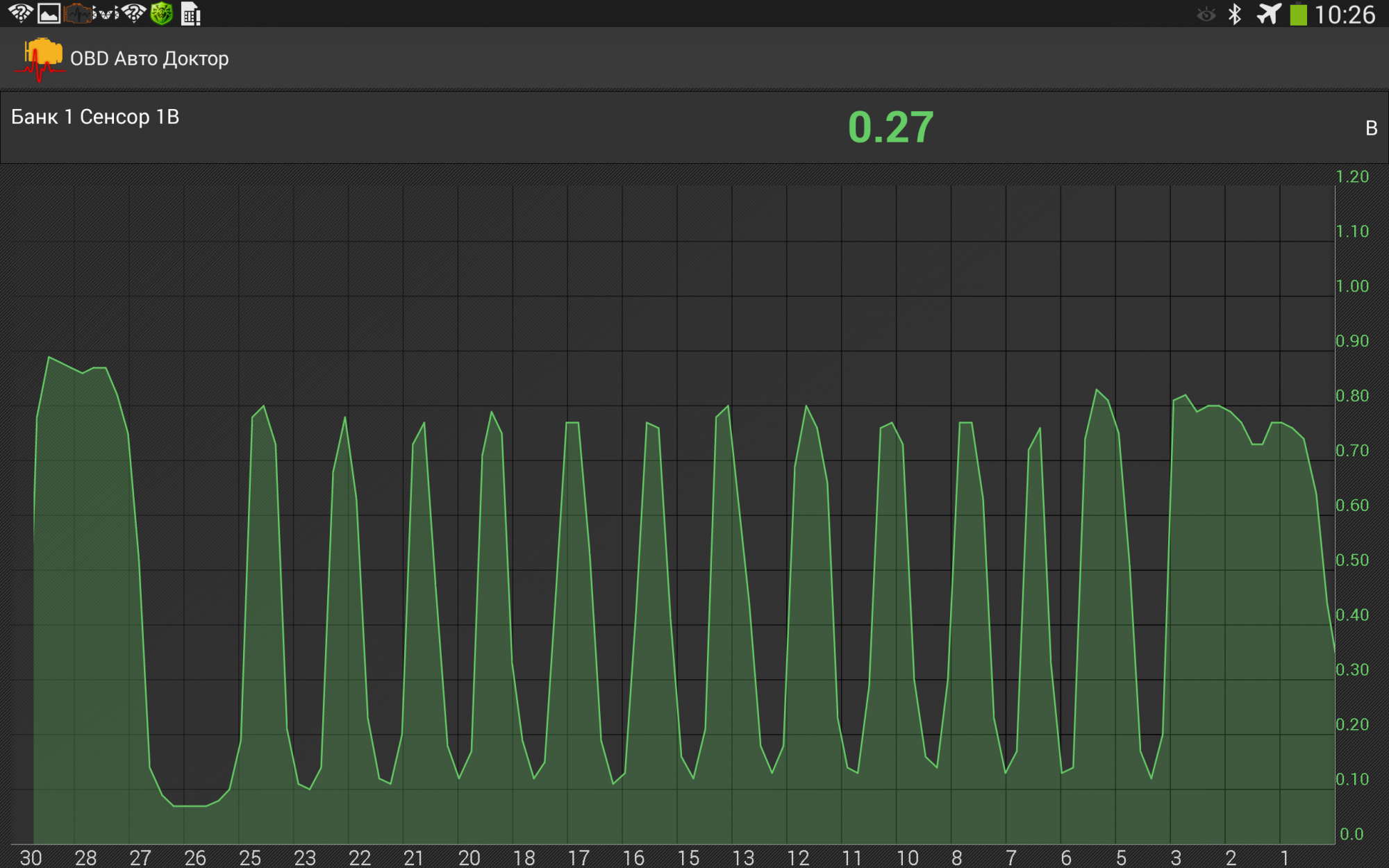This screenshot has width=1389, height=868.
Task: Tap the picture notification icon in status bar
Action: 49,14
